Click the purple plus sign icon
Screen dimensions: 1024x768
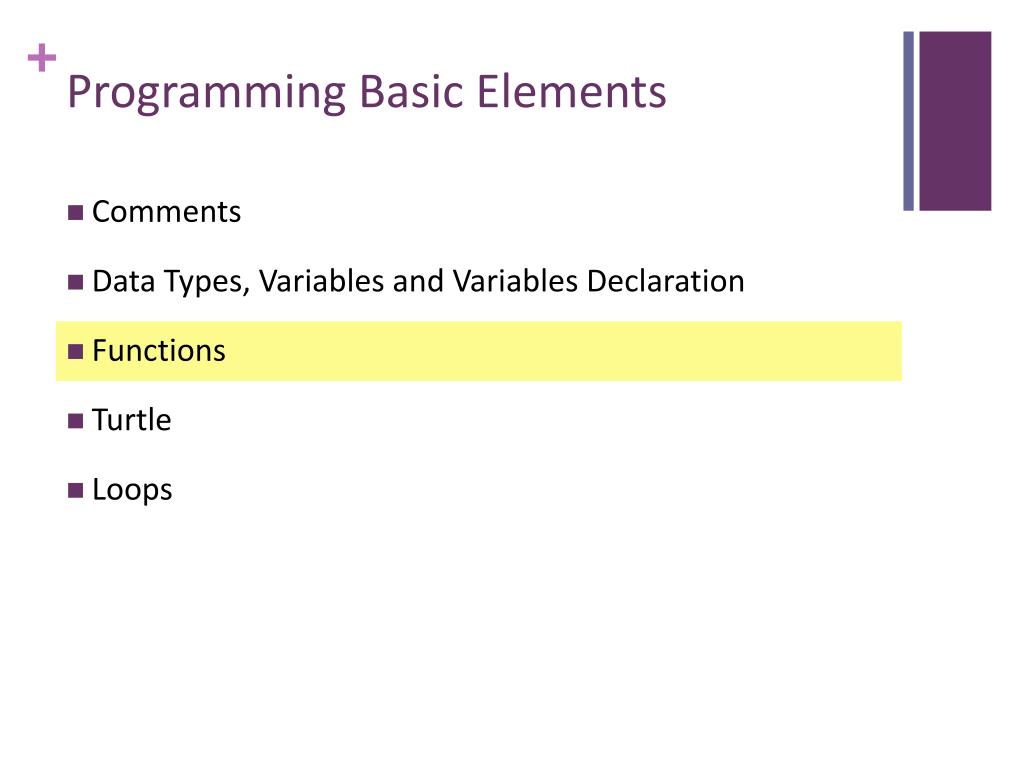click(42, 57)
